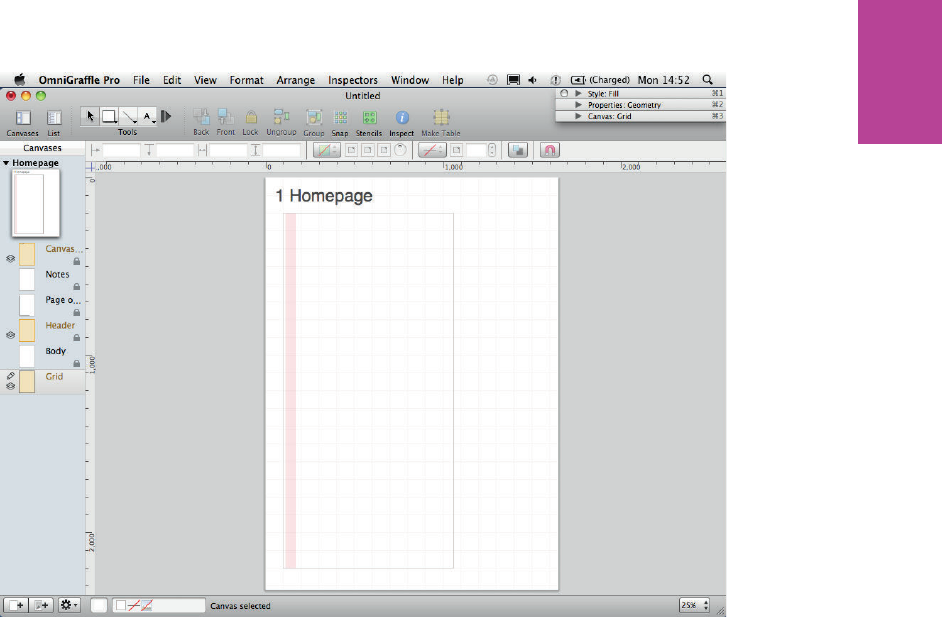This screenshot has width=942, height=617.
Task: Open the Format menu
Action: 246,80
